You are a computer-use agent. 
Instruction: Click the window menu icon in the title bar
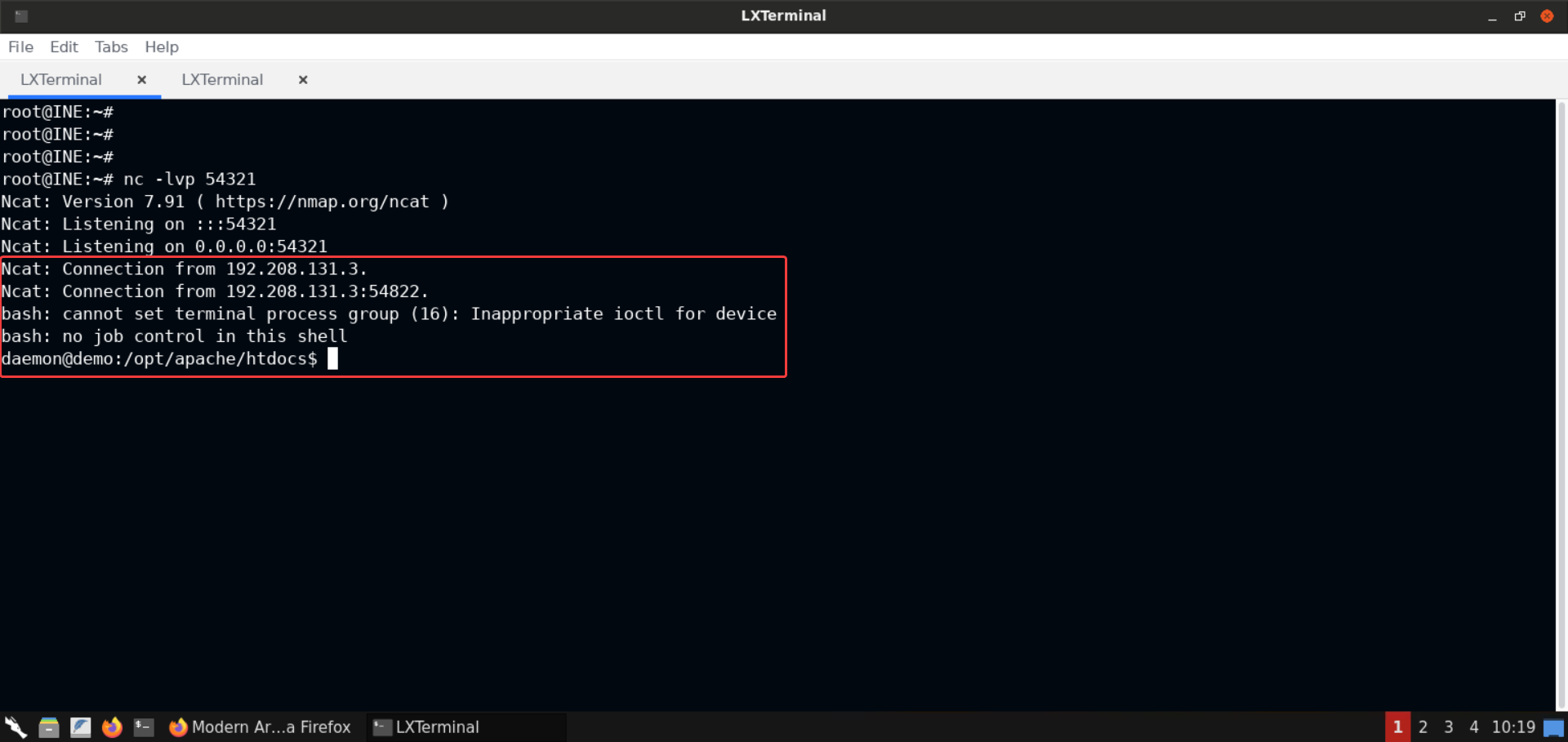(21, 16)
